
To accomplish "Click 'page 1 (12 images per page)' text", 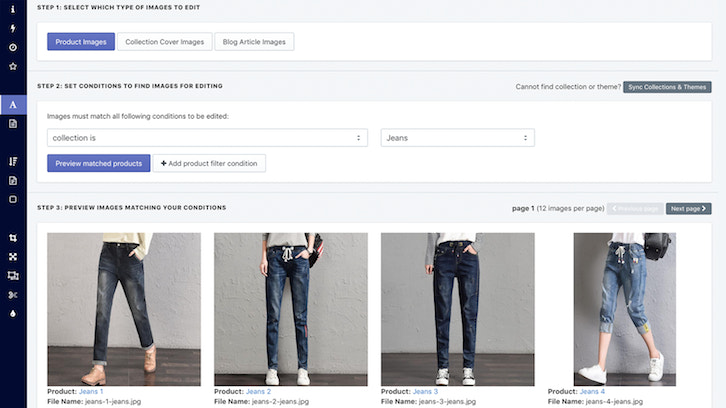I will coord(558,208).
